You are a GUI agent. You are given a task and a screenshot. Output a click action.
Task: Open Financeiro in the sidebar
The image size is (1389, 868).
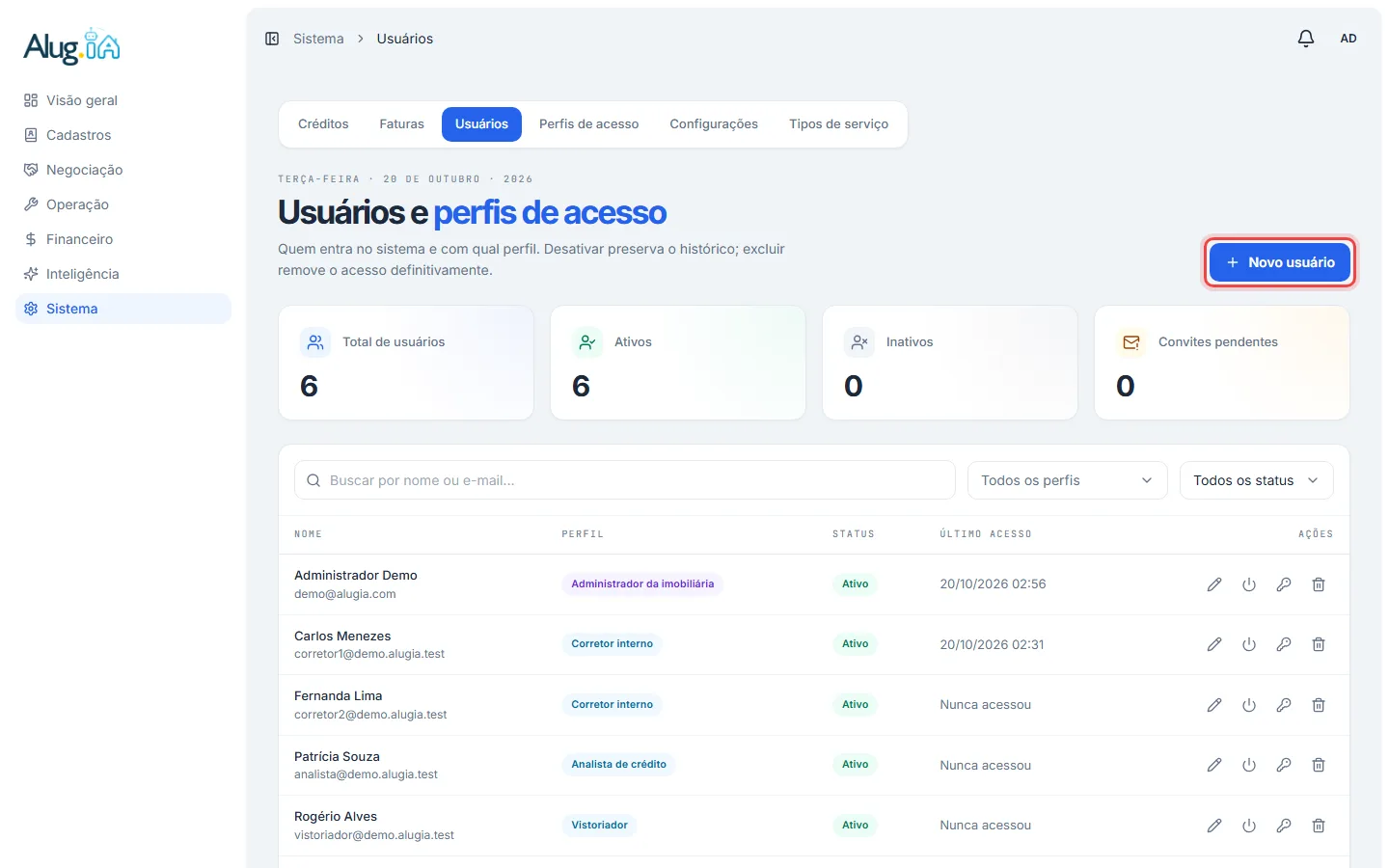click(123, 239)
